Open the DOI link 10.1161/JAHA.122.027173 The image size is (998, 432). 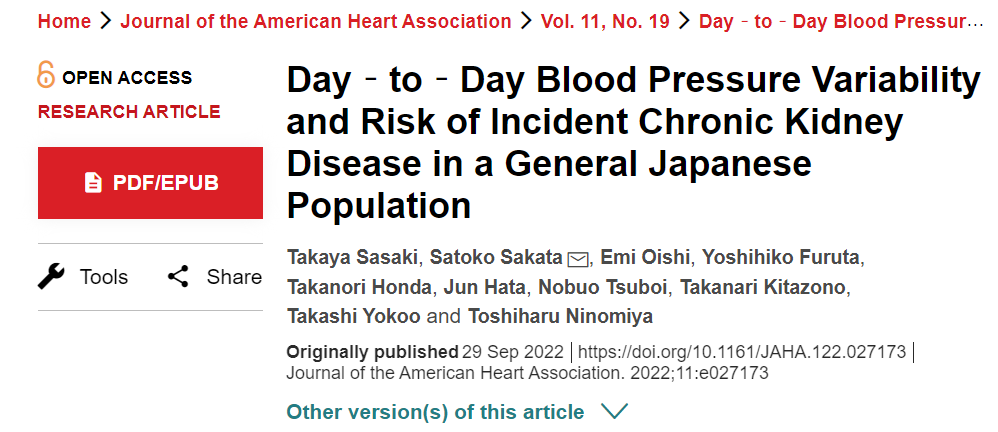click(741, 352)
